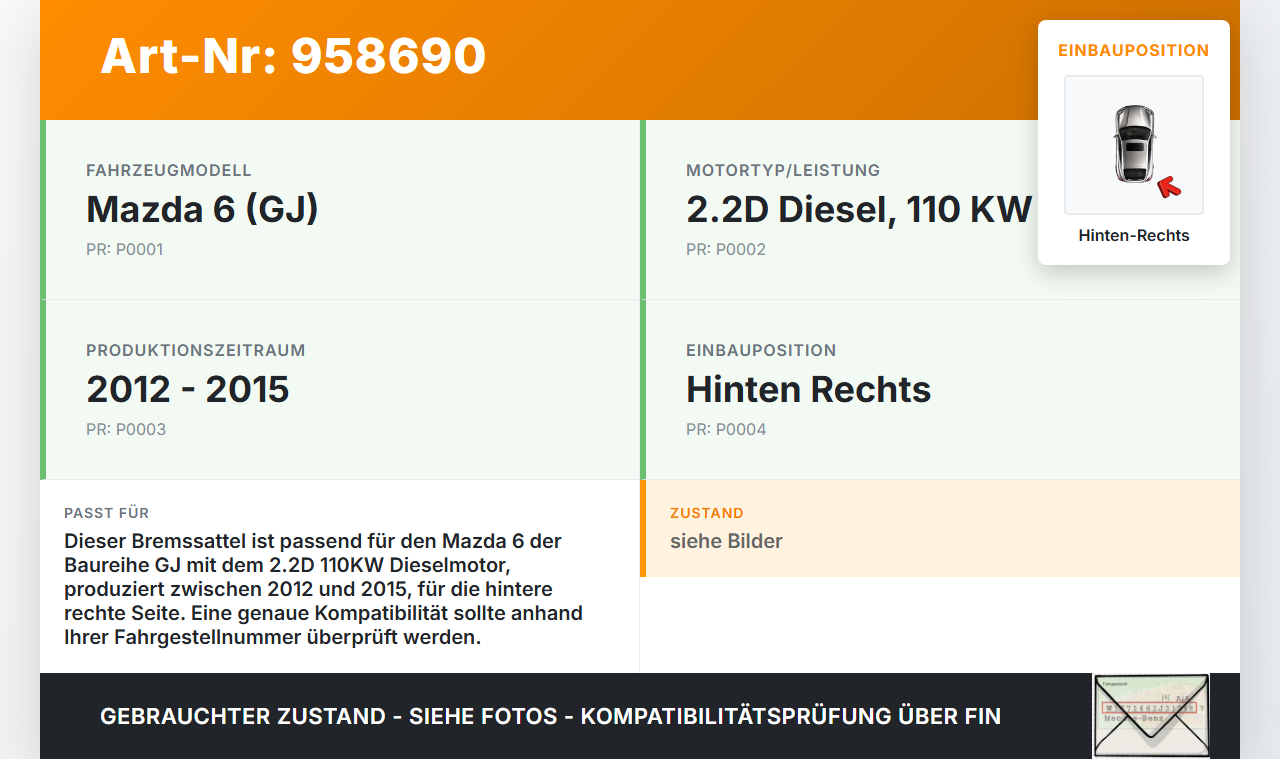Switch to the ZUSTAND section
The width and height of the screenshot is (1280, 760).
[x=707, y=512]
